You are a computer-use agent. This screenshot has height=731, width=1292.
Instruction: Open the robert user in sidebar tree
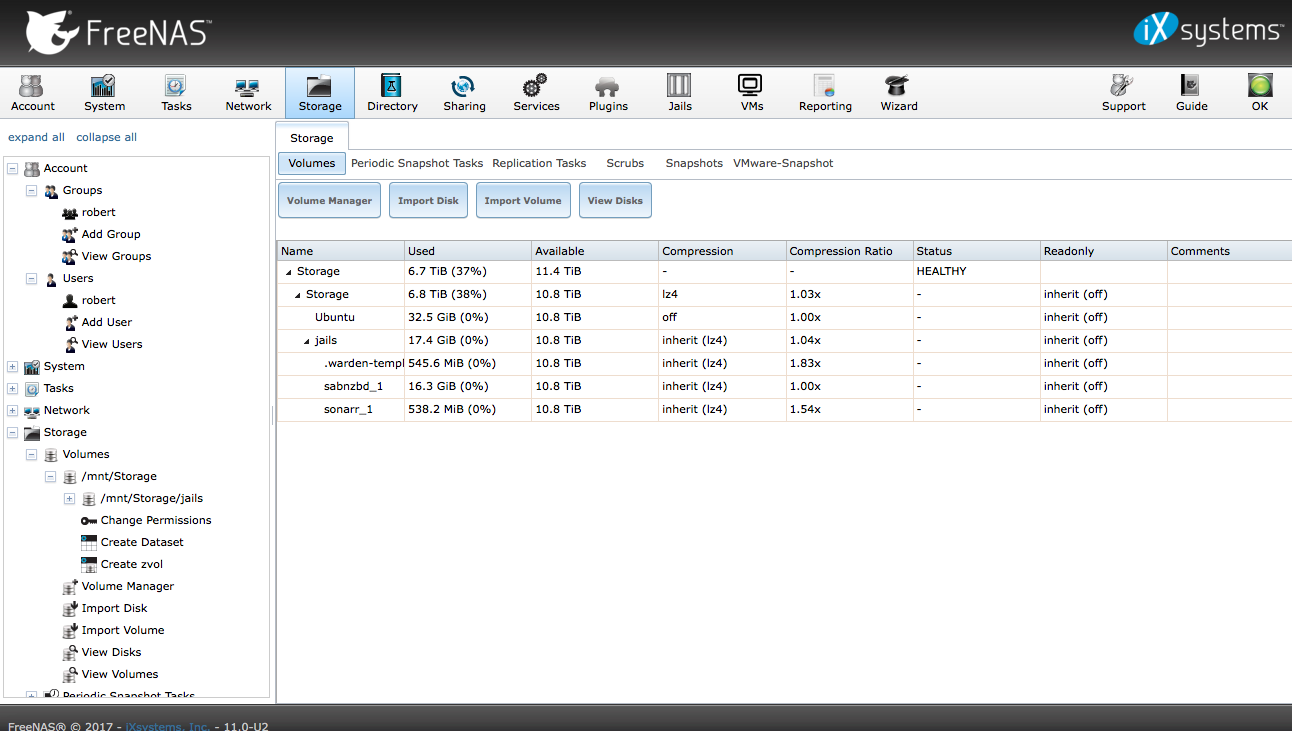point(99,300)
